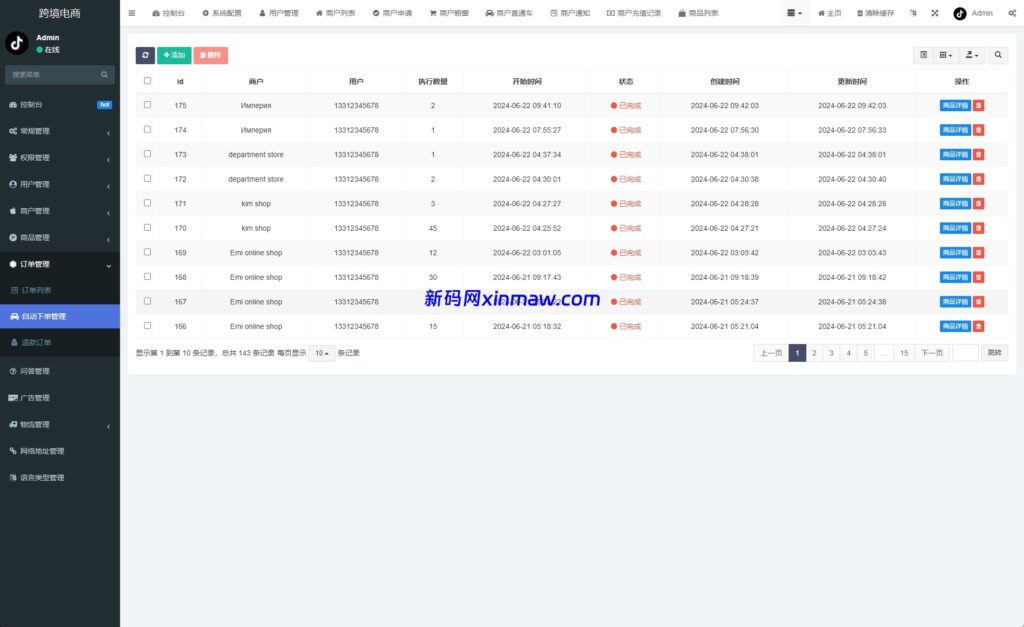The height and width of the screenshot is (627, 1024).
Task: Select all rows with the header checkbox
Action: (x=145, y=81)
